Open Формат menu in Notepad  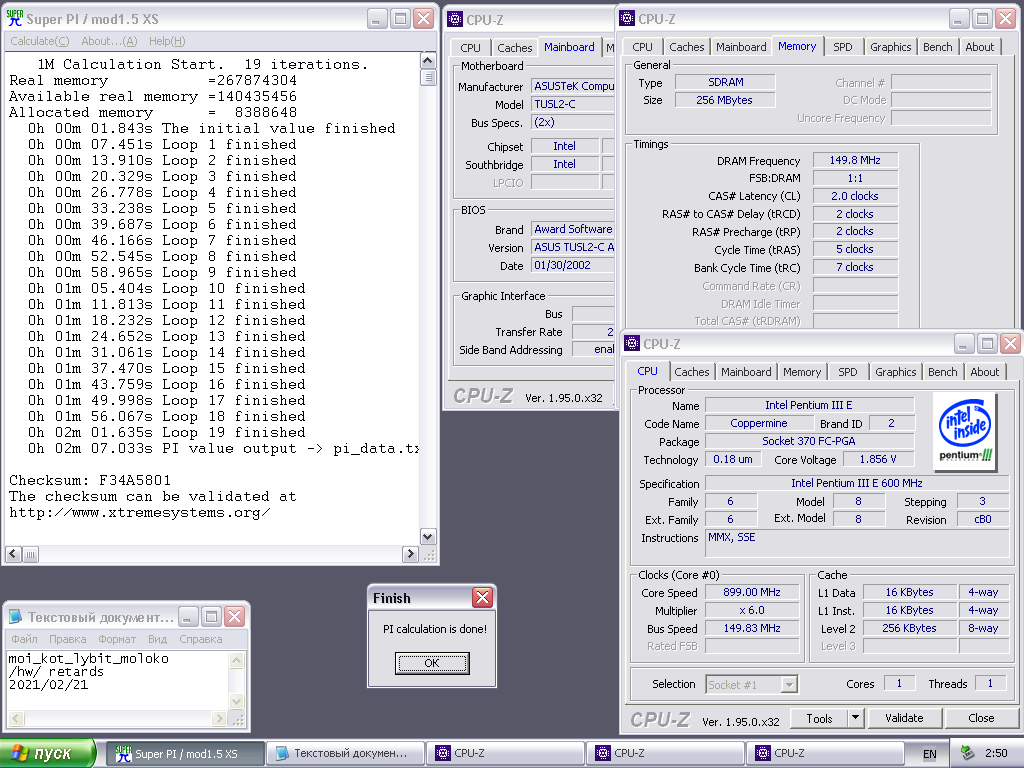point(117,639)
